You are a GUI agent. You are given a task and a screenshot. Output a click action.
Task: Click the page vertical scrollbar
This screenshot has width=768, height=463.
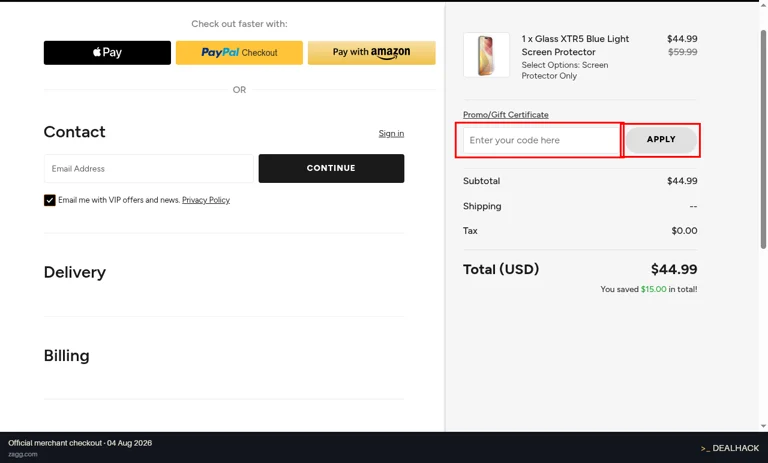(763, 139)
